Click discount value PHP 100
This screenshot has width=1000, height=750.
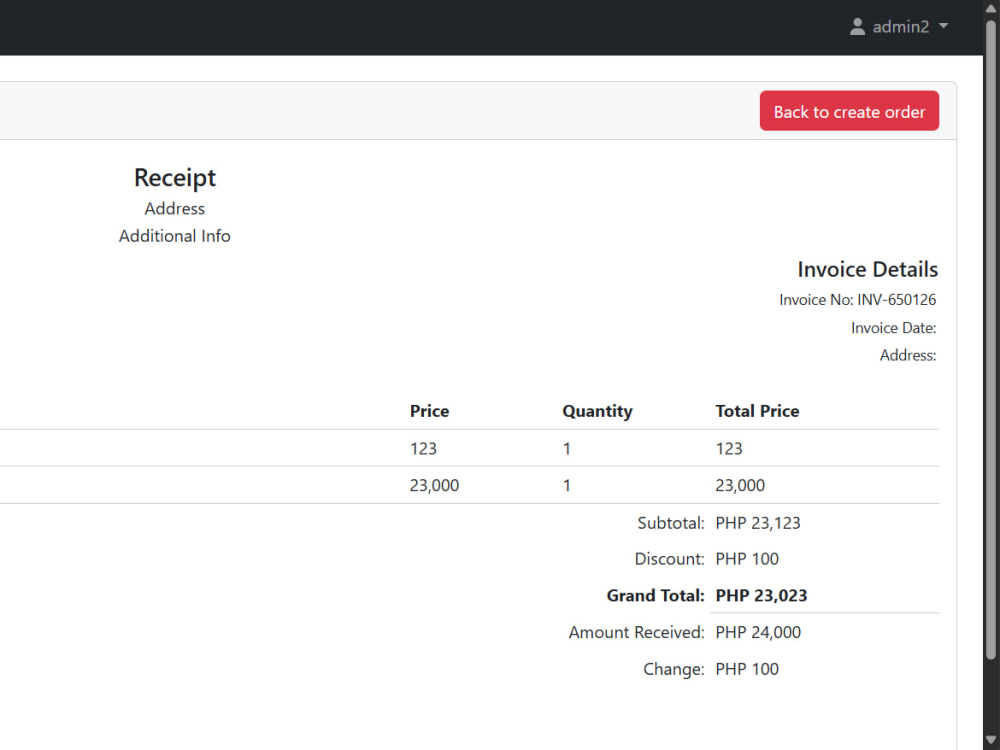click(x=747, y=559)
